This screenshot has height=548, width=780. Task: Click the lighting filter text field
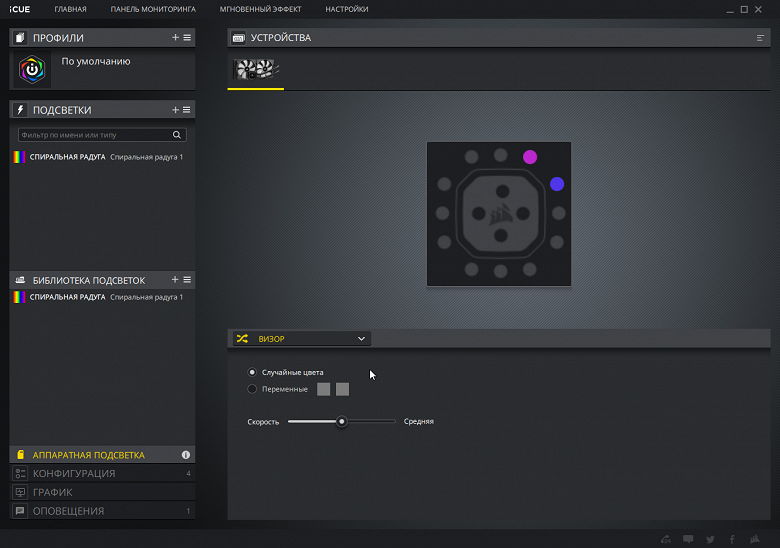pos(95,135)
